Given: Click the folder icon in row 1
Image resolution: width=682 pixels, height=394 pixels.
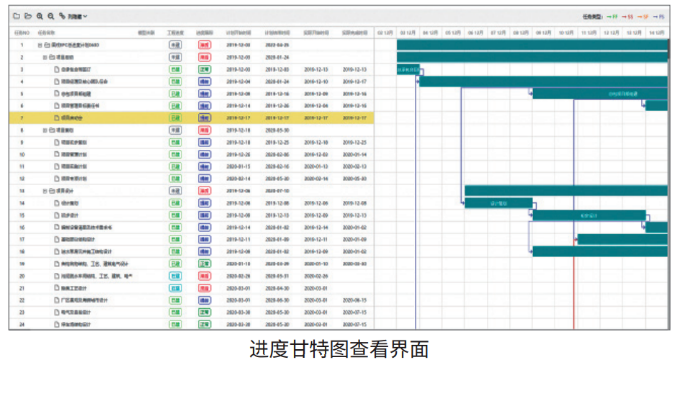Looking at the screenshot, I should pyautogui.click(x=47, y=45).
